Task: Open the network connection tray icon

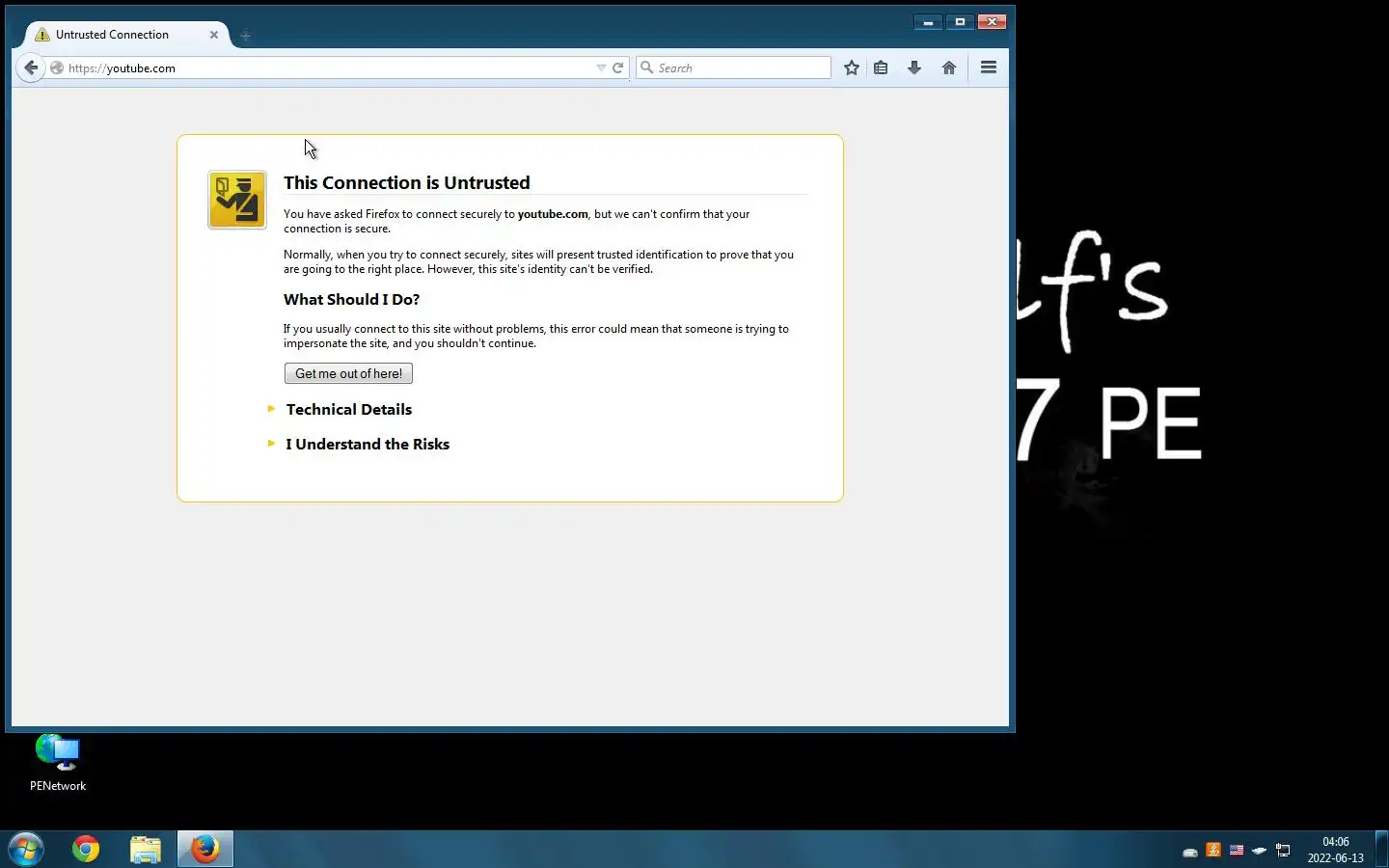Action: point(1283,851)
